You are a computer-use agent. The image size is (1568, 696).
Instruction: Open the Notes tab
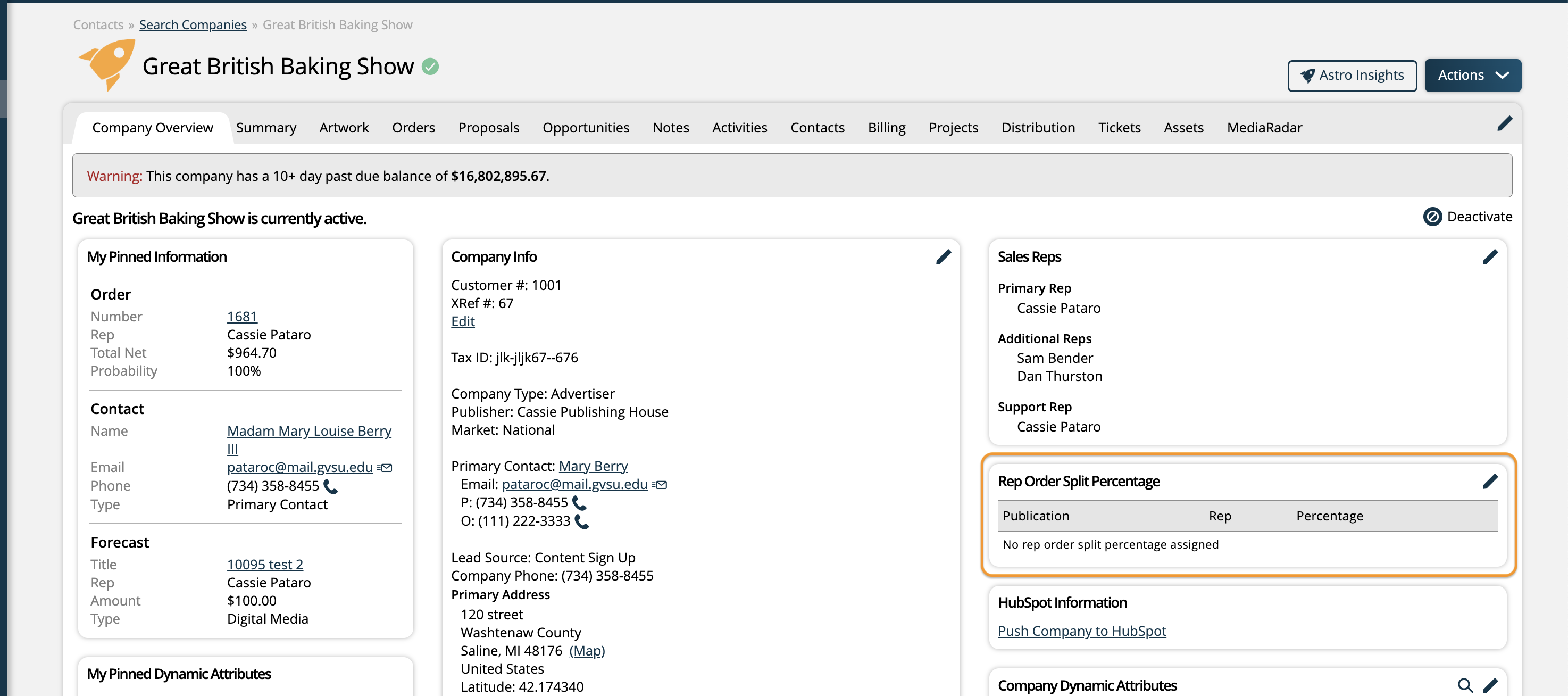click(671, 128)
